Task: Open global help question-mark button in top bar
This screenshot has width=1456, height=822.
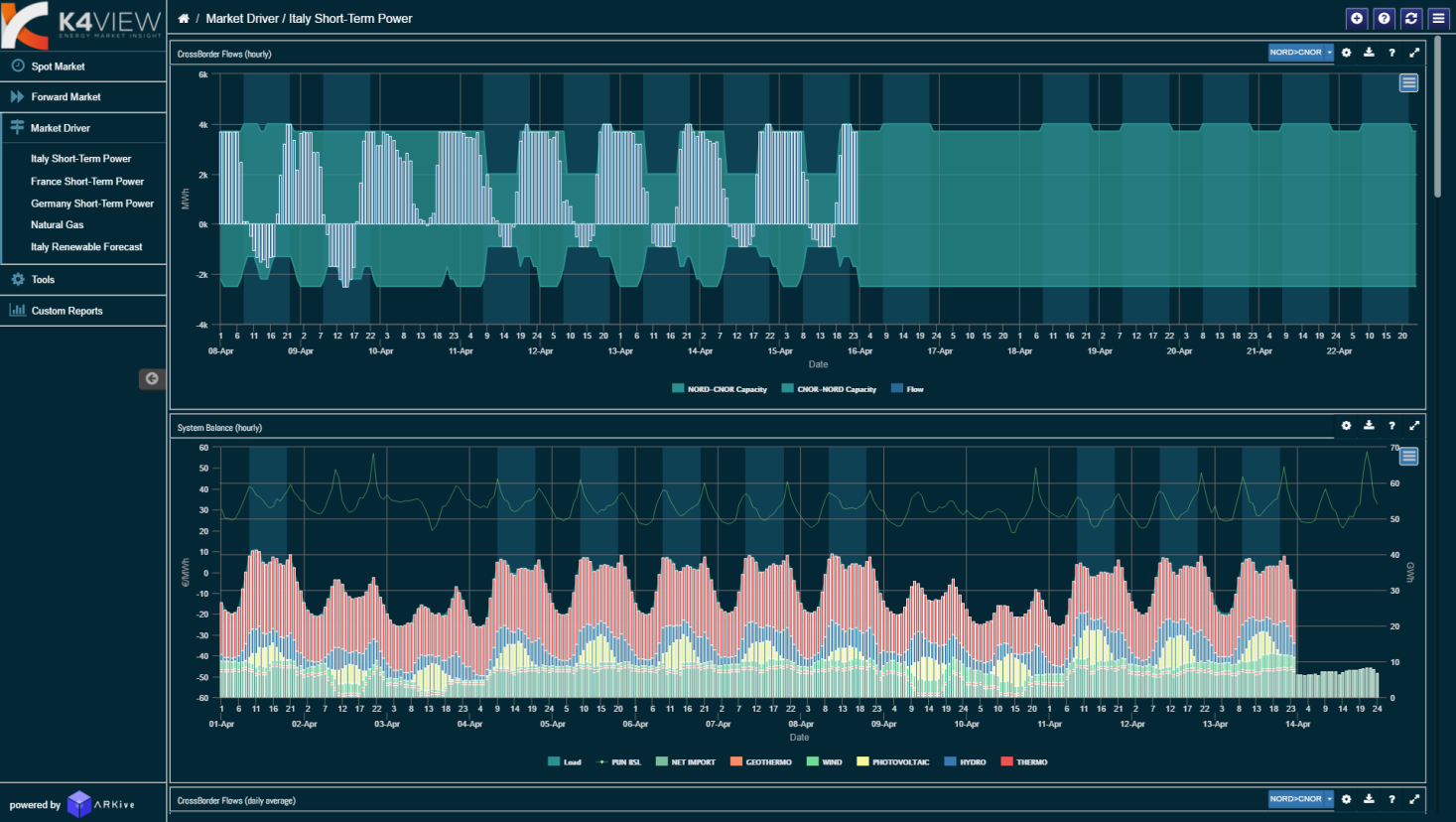Action: point(1385,18)
